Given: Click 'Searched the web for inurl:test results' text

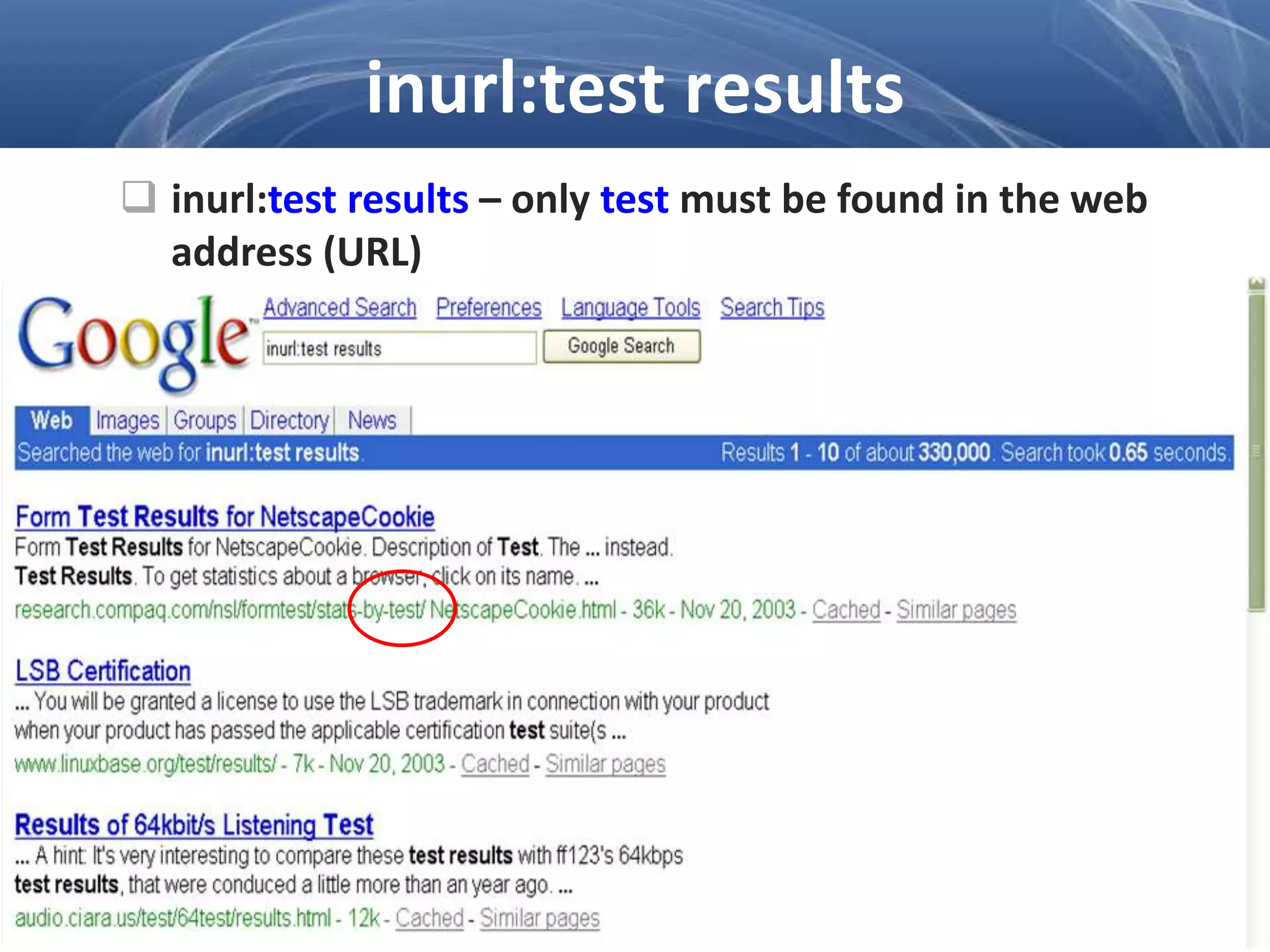Looking at the screenshot, I should coord(190,452).
